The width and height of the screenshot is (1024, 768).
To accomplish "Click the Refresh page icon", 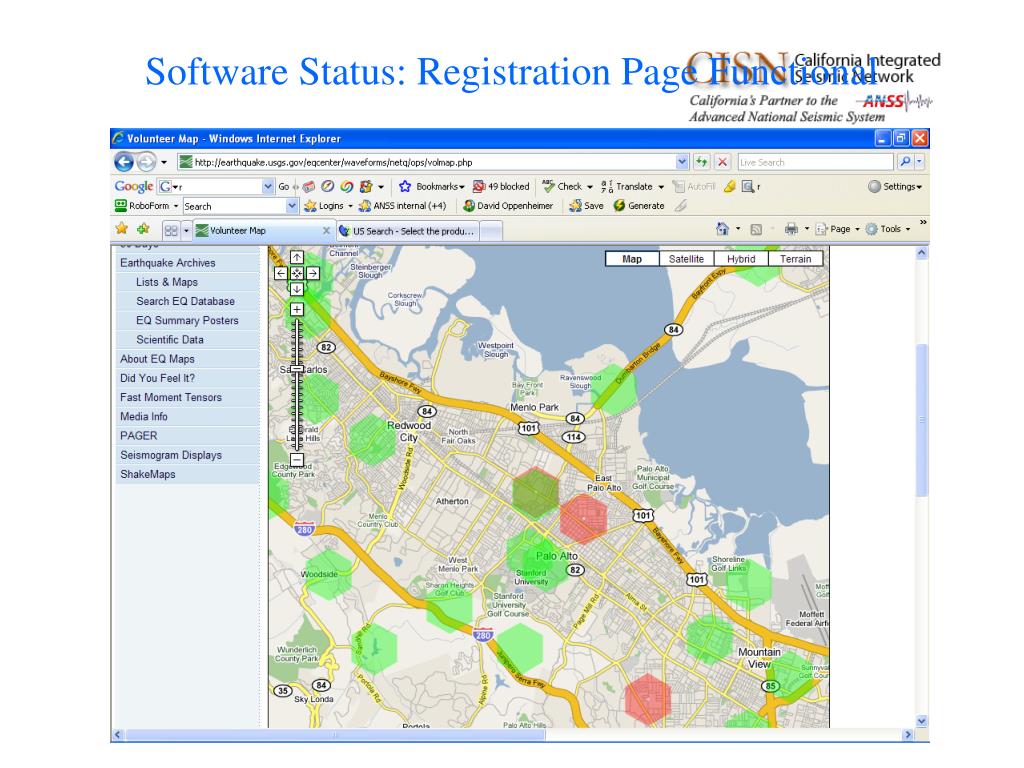I will (702, 162).
